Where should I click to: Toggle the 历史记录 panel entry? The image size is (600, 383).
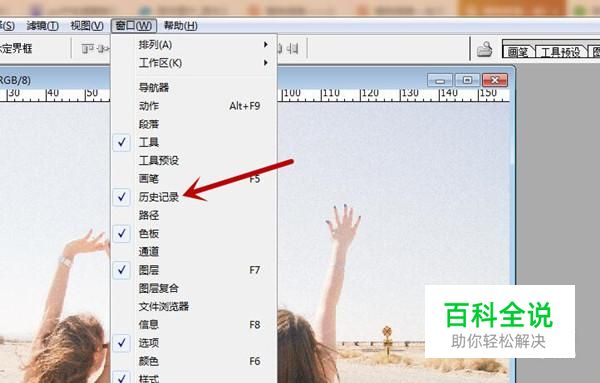[x=194, y=197]
